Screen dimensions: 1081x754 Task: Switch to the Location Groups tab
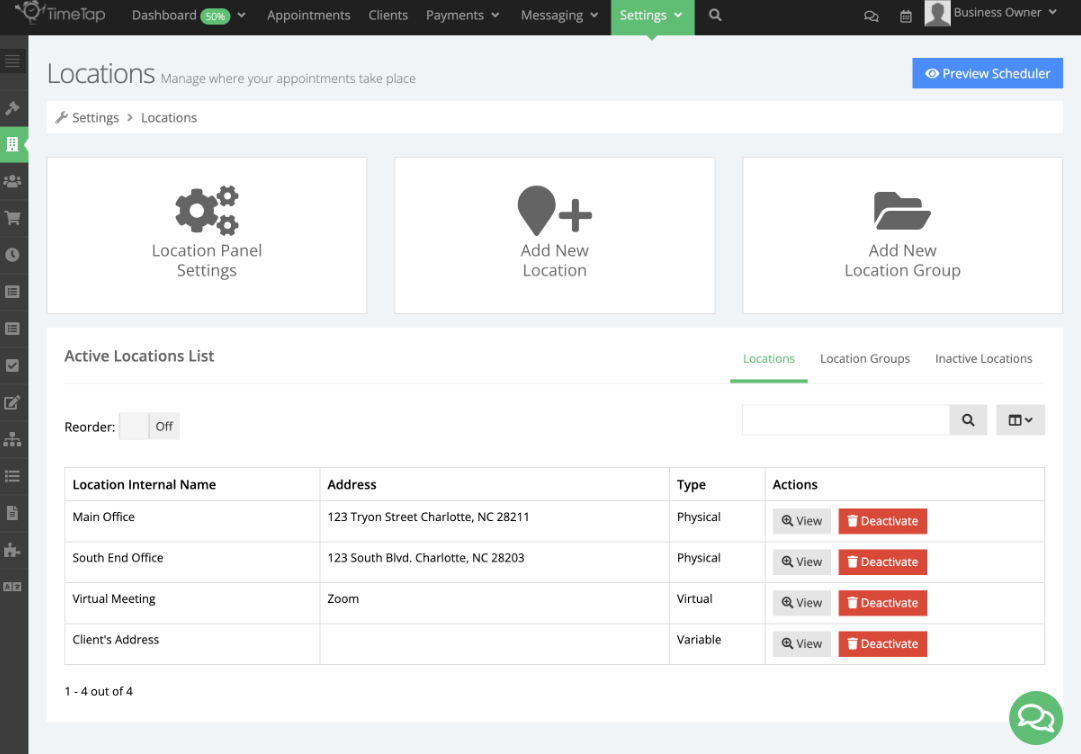click(864, 358)
